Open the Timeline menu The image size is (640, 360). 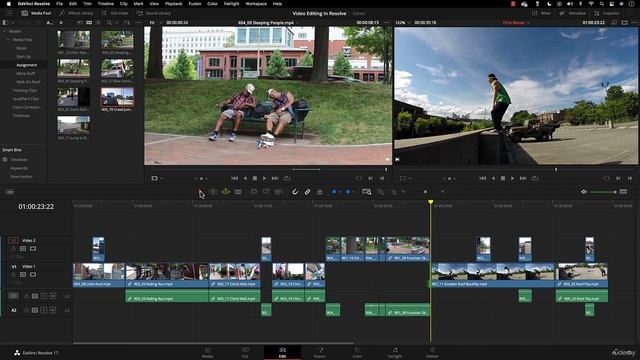(105, 4)
